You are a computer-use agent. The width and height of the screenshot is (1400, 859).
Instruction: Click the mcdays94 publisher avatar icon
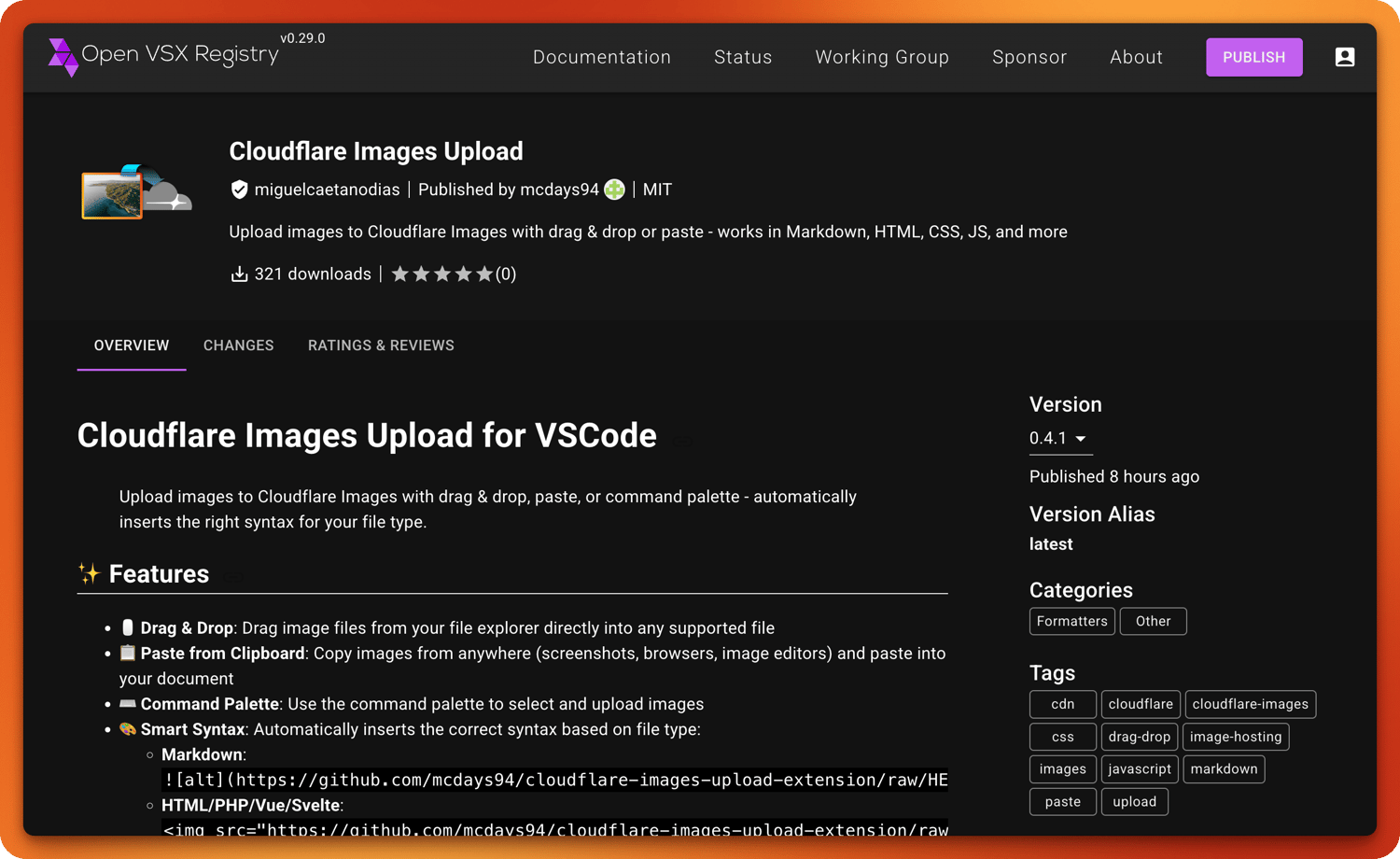coord(614,190)
